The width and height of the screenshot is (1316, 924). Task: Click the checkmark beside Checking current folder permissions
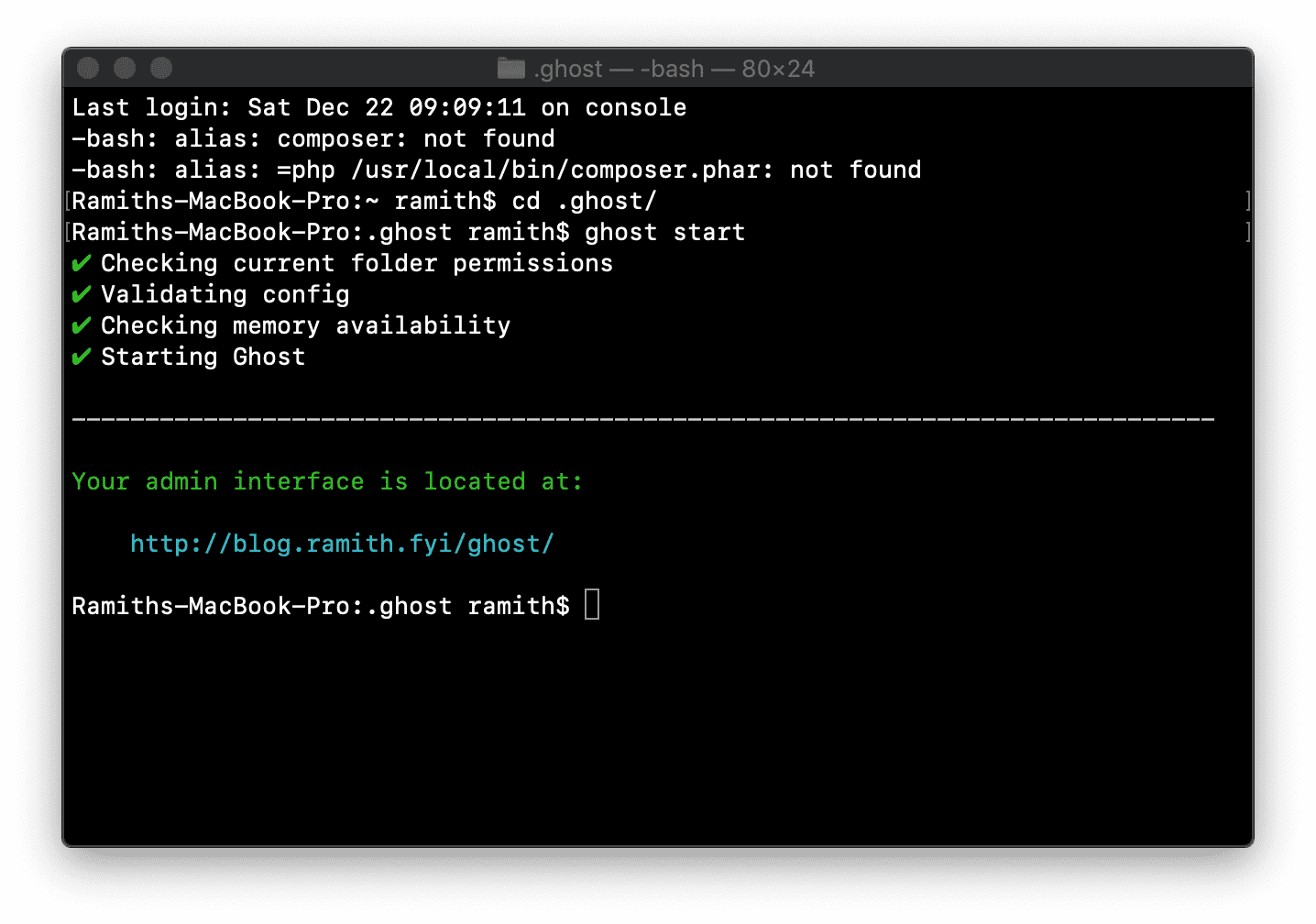(x=82, y=264)
